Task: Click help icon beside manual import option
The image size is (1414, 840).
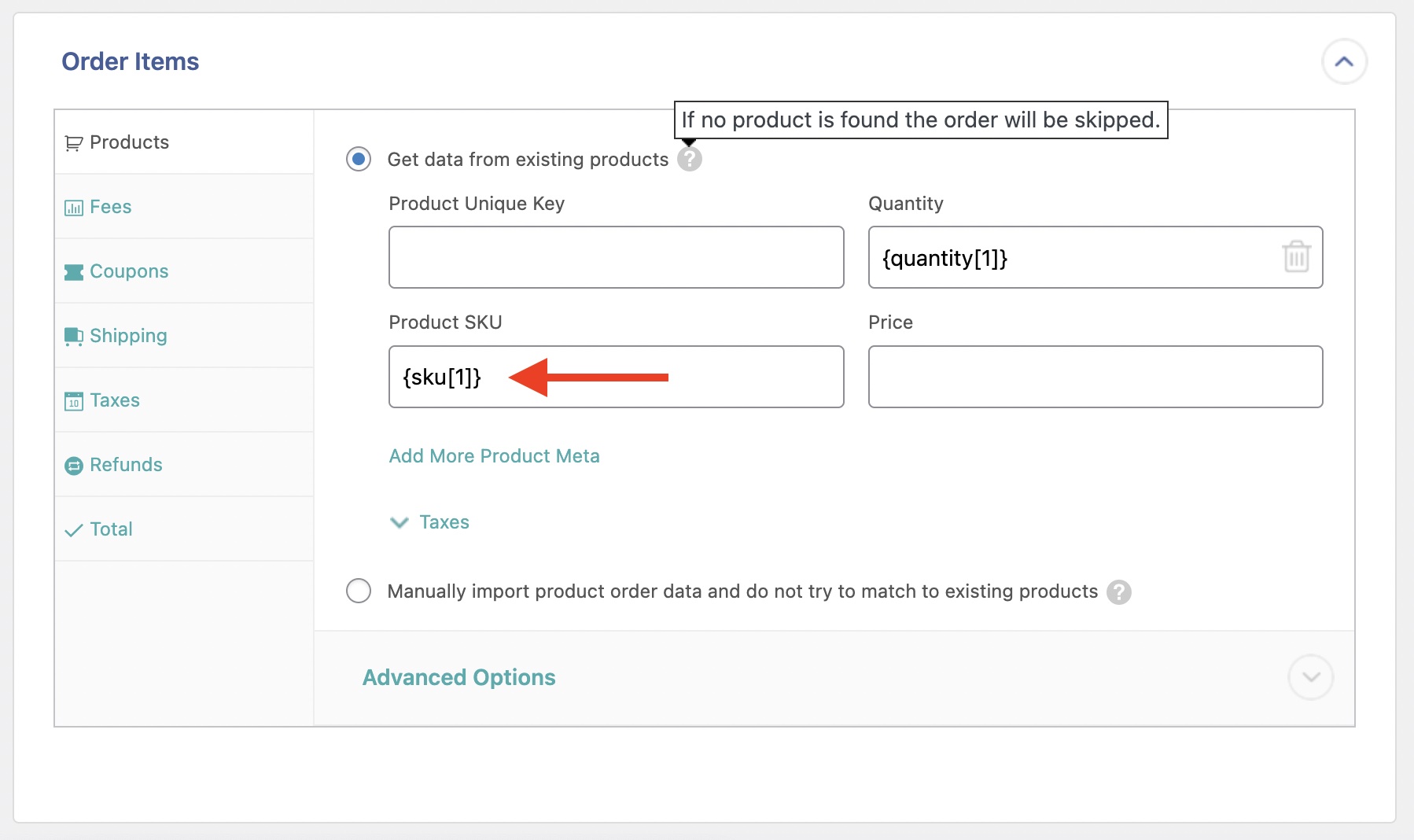Action: (1118, 592)
